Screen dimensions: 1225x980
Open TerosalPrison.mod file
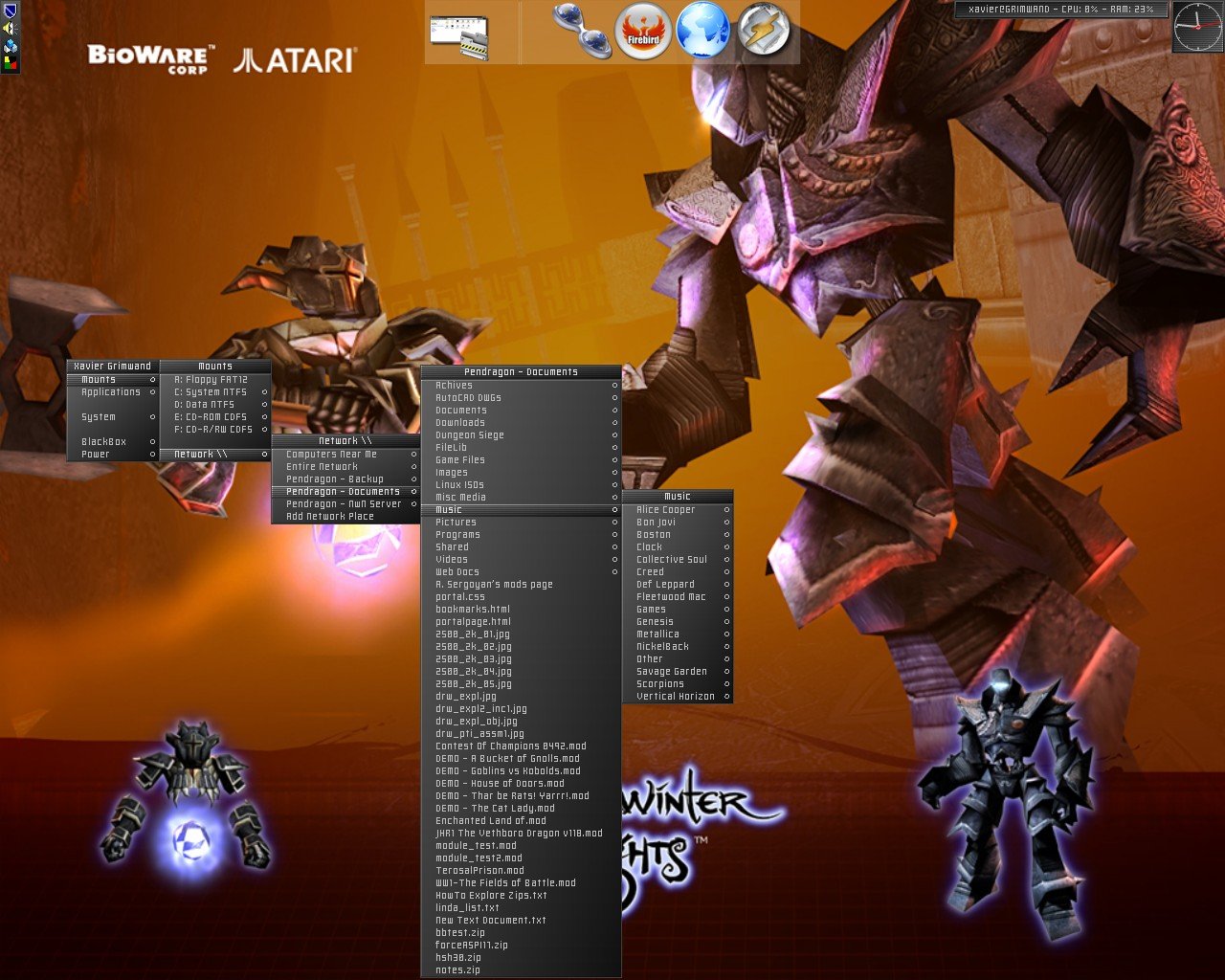click(521, 871)
